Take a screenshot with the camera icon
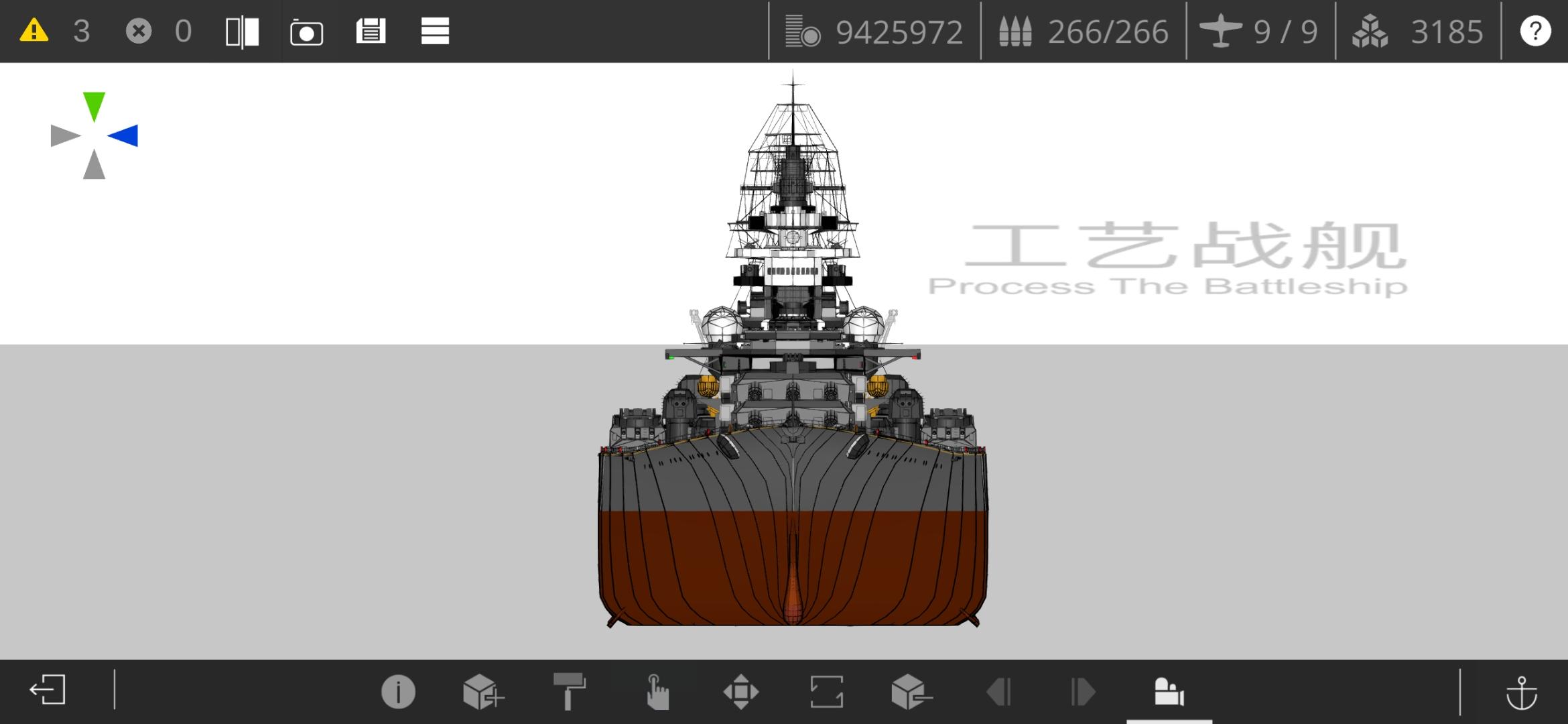Image resolution: width=1568 pixels, height=724 pixels. (x=306, y=32)
